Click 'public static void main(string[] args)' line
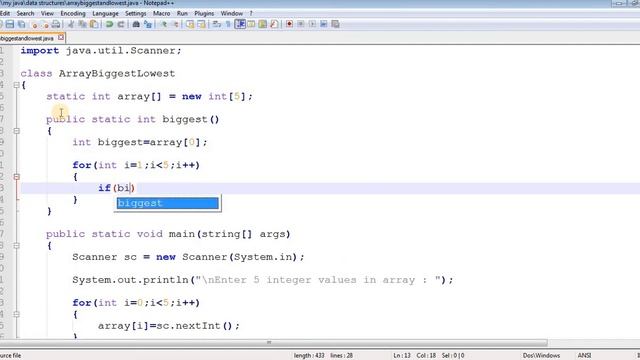The image size is (640, 360). coord(168,234)
